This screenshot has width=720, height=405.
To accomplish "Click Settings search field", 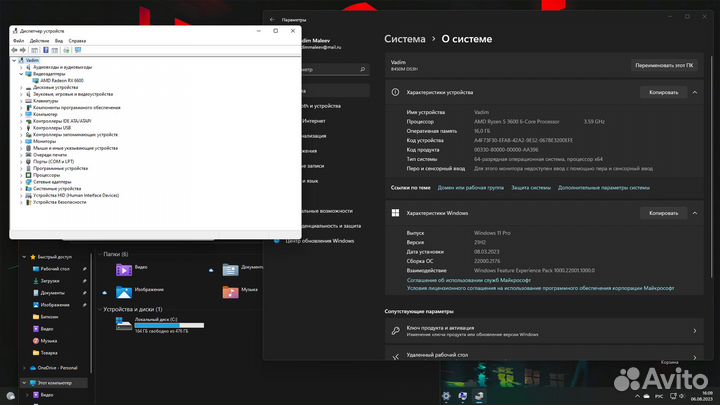I will 333,69.
